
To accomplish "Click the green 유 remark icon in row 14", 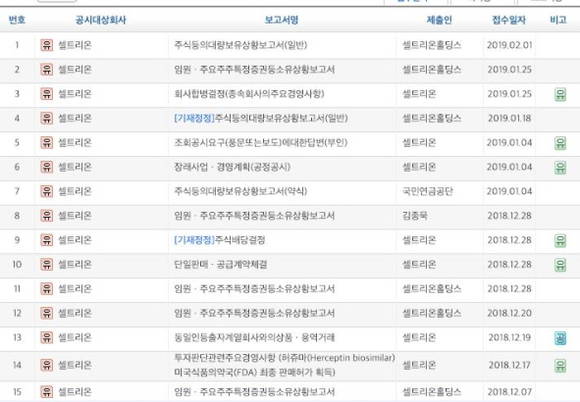I will (560, 366).
